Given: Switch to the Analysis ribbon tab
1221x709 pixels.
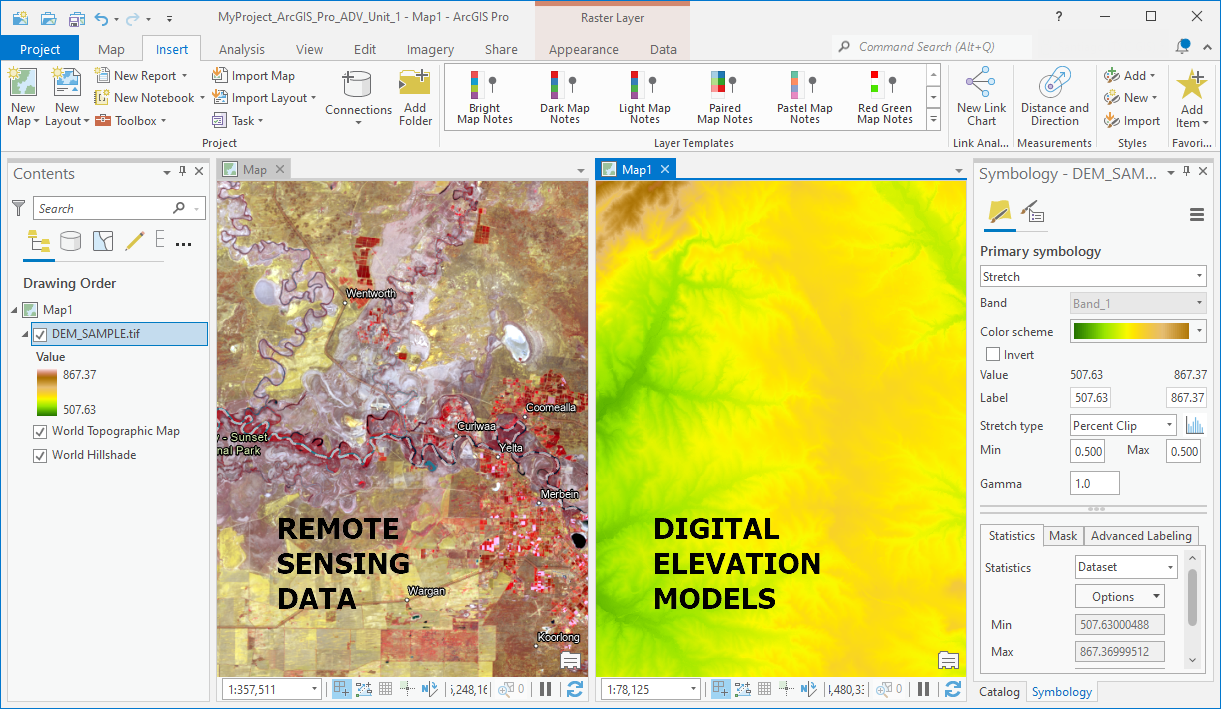Looking at the screenshot, I should tap(242, 49).
